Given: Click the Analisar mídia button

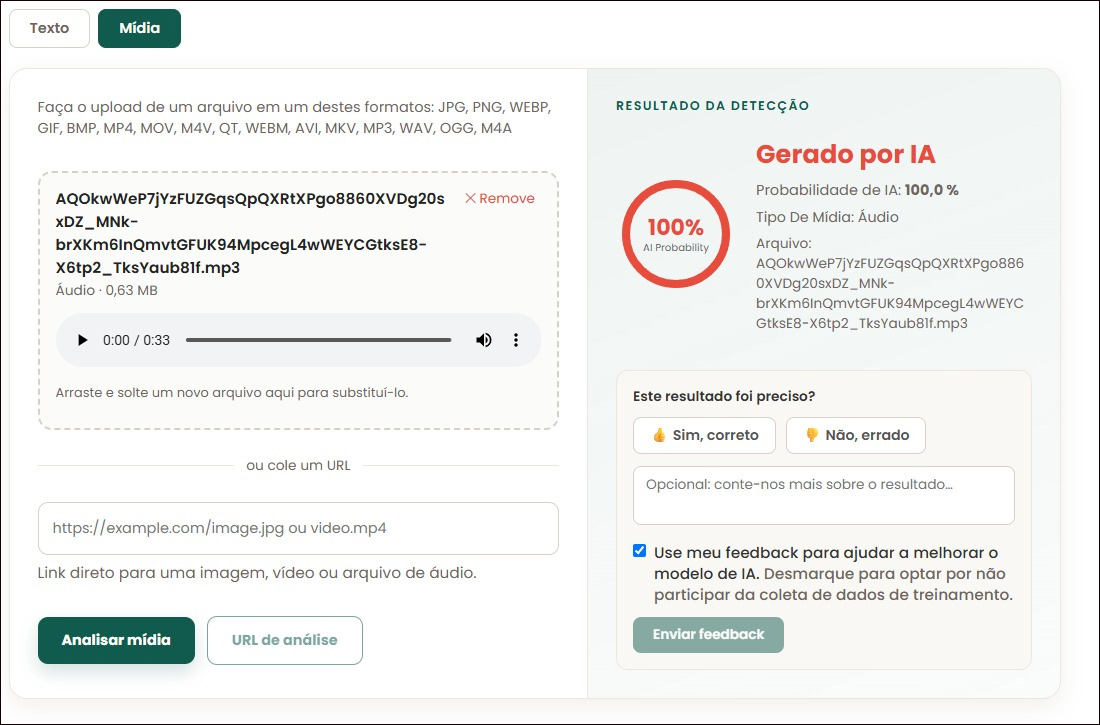Looking at the screenshot, I should coord(116,640).
